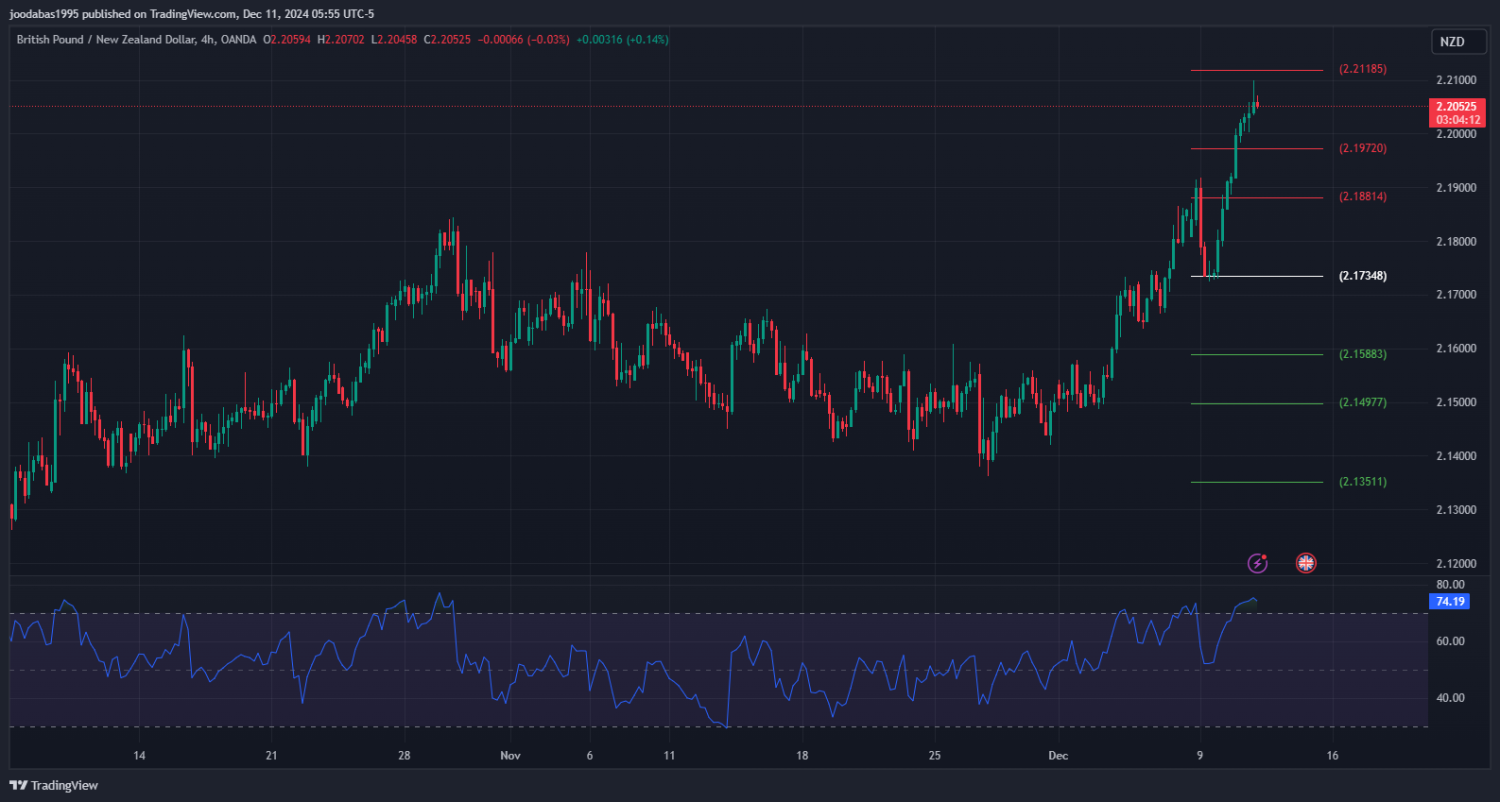Viewport: 1500px width, 802px height.
Task: Click the UK flag economic event icon
Action: coord(1305,563)
